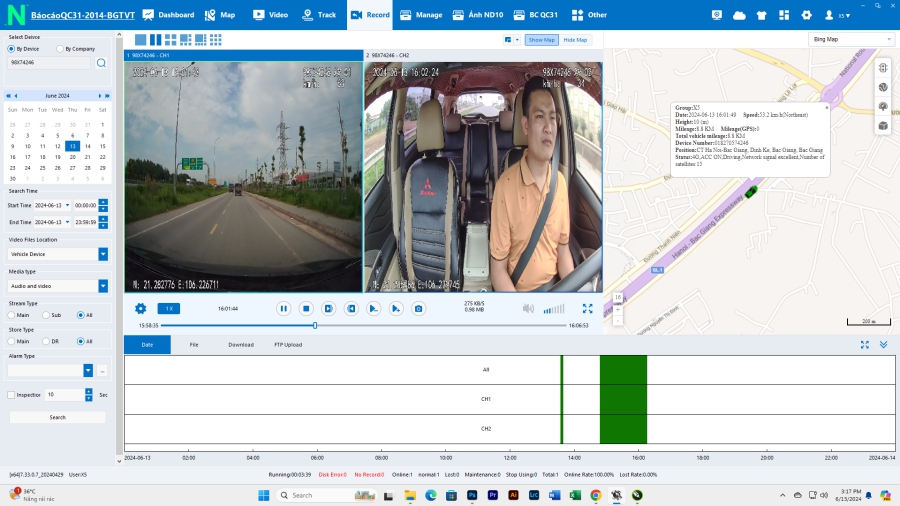This screenshot has width=900, height=506.
Task: Expand the Media type dropdown
Action: click(103, 286)
